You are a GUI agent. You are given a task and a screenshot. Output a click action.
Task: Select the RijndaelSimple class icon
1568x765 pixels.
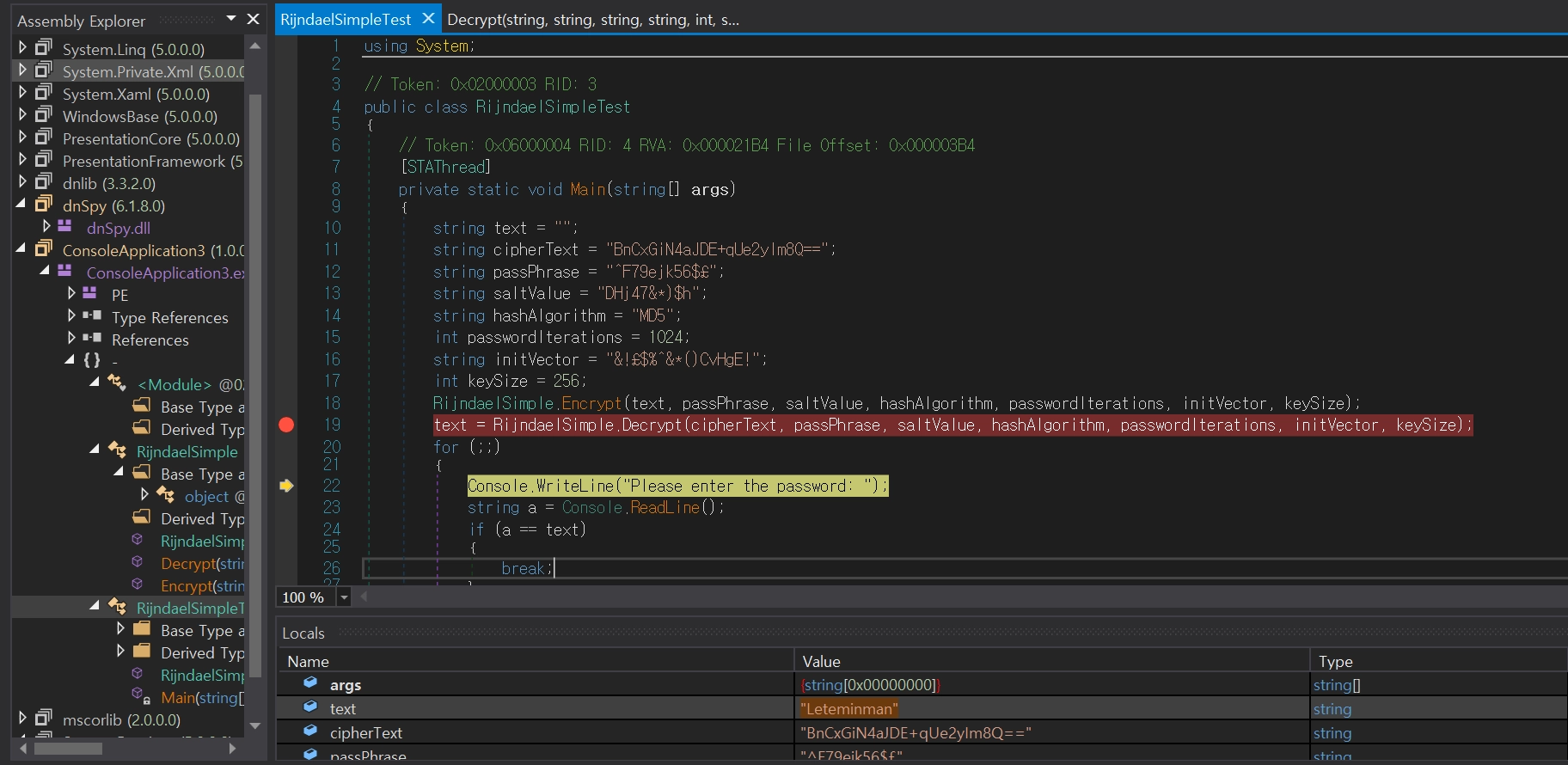118,450
